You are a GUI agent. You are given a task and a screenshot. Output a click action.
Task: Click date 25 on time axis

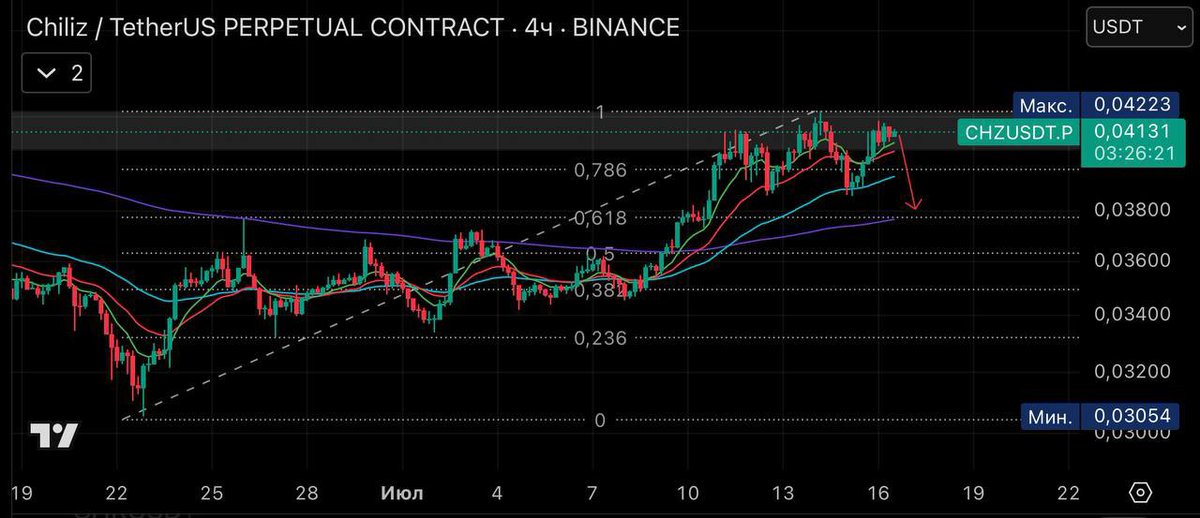point(212,493)
